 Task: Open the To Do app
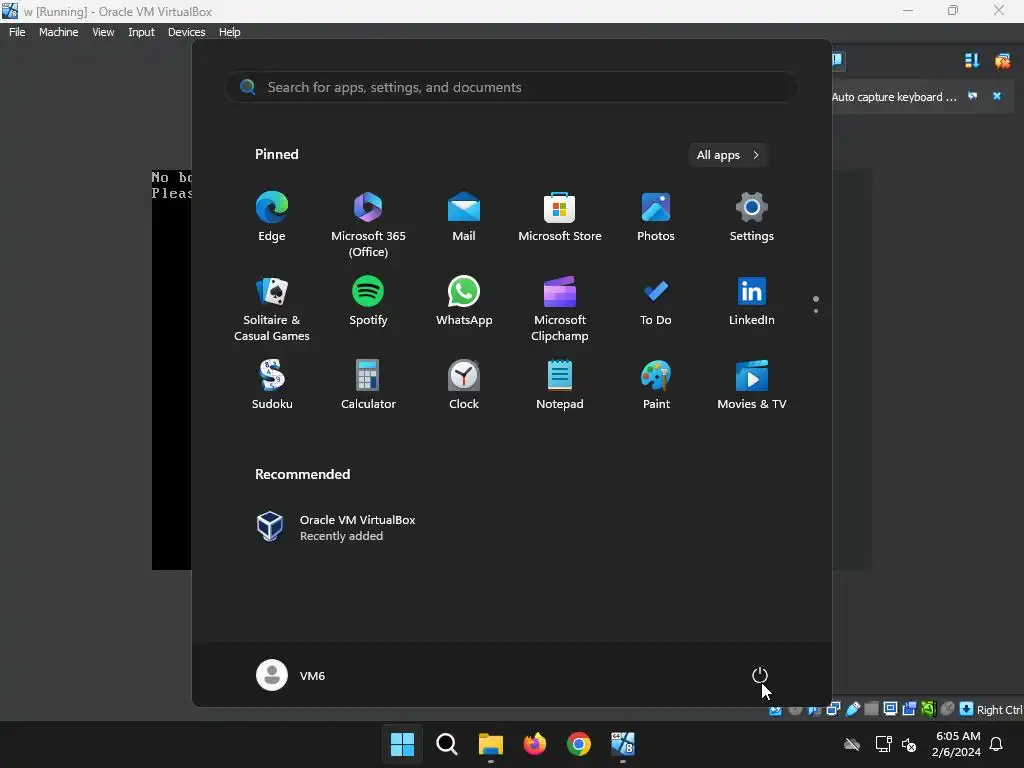point(656,301)
